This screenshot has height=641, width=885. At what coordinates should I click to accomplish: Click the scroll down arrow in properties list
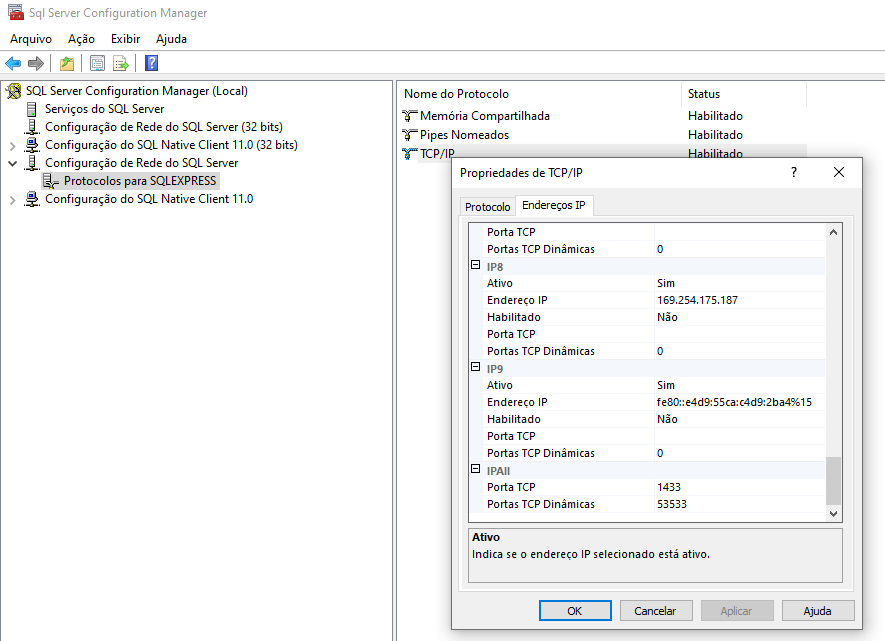833,513
